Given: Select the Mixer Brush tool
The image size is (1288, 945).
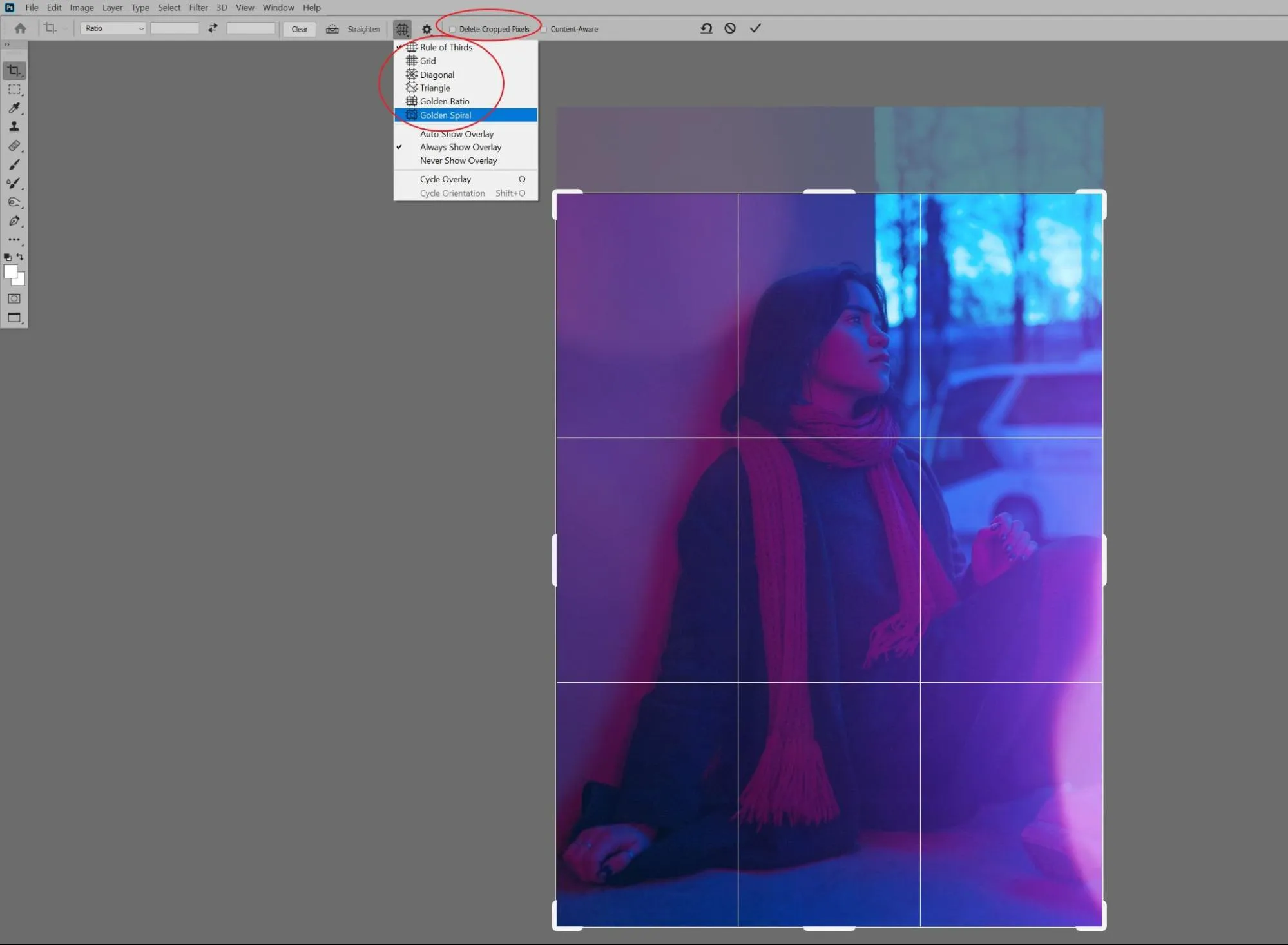Looking at the screenshot, I should [14, 183].
